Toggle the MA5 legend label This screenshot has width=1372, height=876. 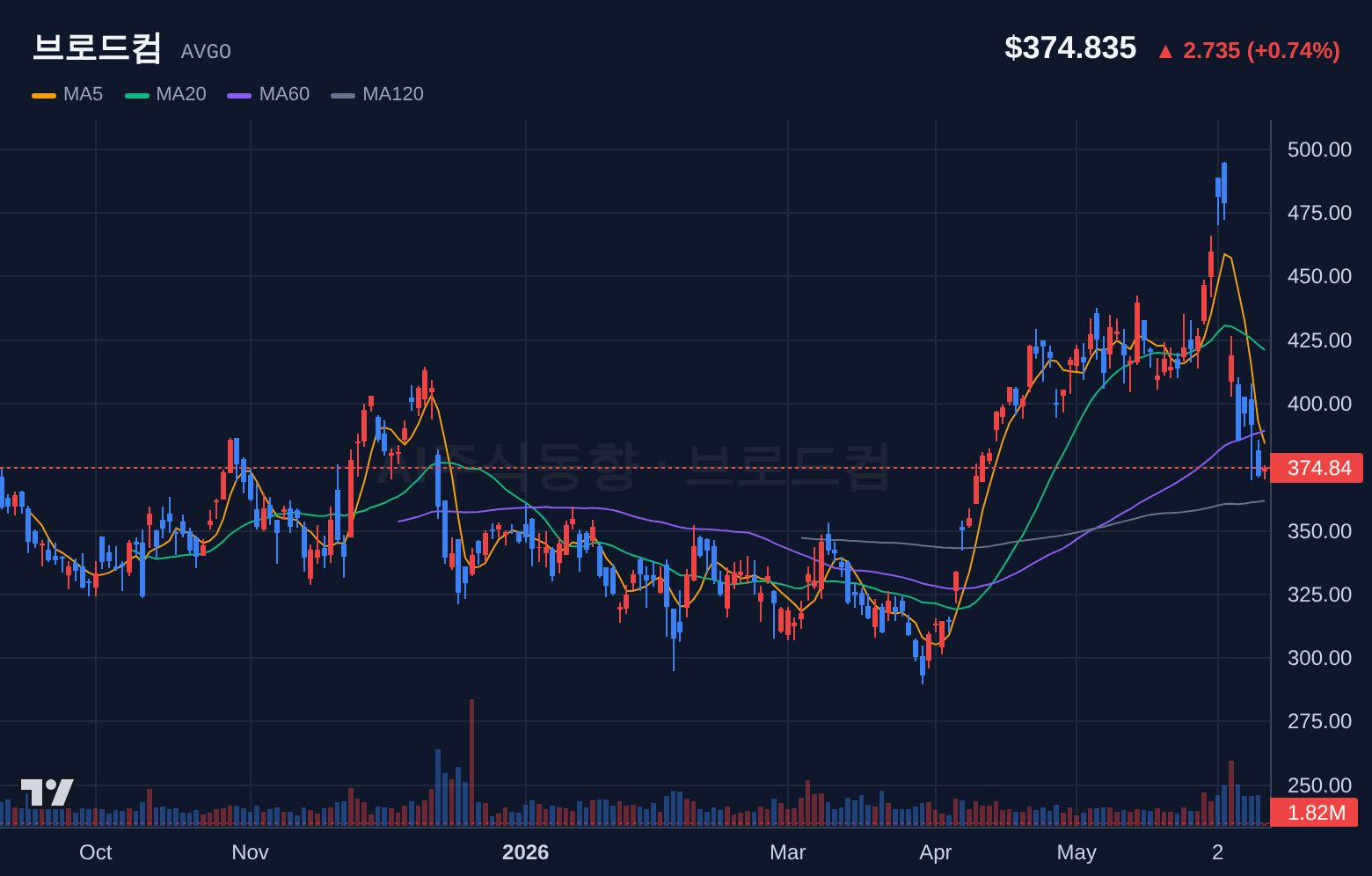point(83,94)
